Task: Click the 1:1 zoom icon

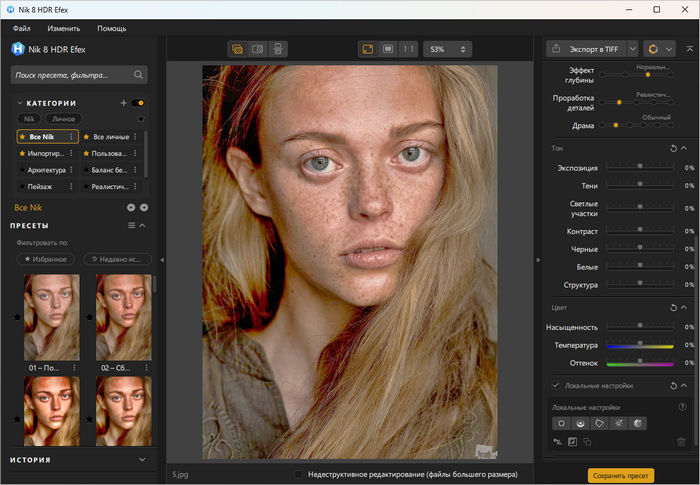Action: [408, 48]
